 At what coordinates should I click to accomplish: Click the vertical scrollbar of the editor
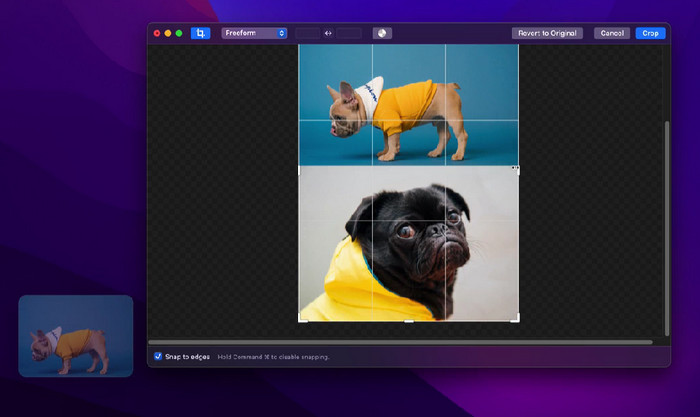pyautogui.click(x=667, y=228)
